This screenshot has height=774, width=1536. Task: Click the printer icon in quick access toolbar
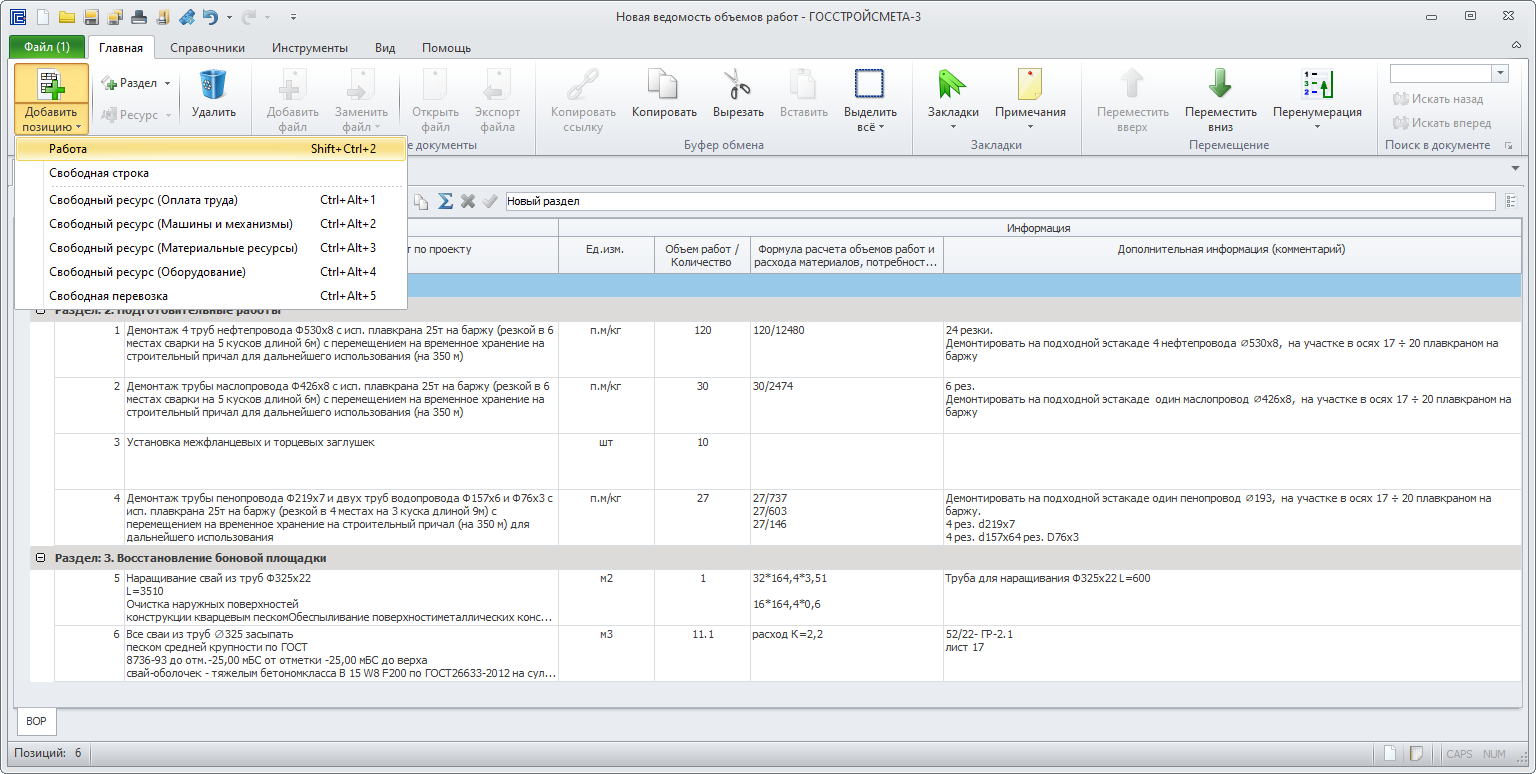tap(139, 17)
